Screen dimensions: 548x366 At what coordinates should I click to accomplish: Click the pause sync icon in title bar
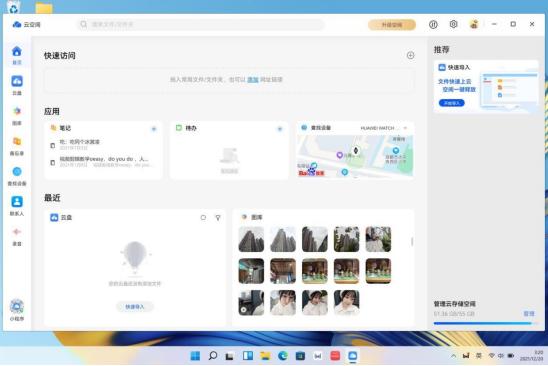click(433, 24)
